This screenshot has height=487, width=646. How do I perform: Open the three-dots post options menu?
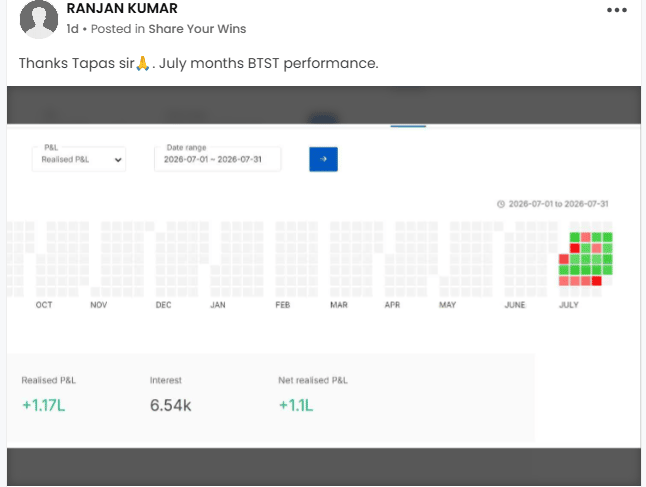tap(617, 10)
